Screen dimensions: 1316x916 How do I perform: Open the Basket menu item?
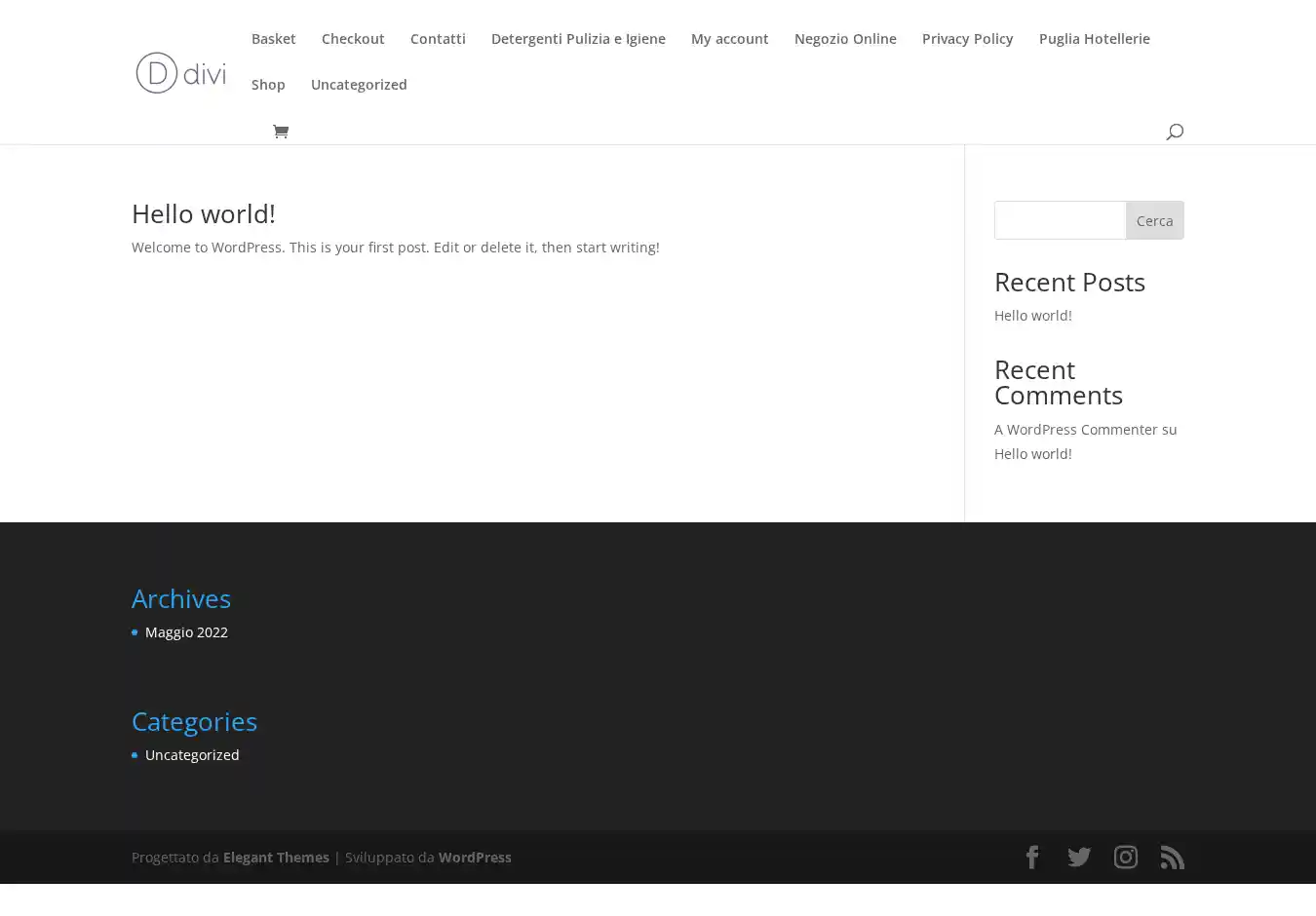coord(273,39)
